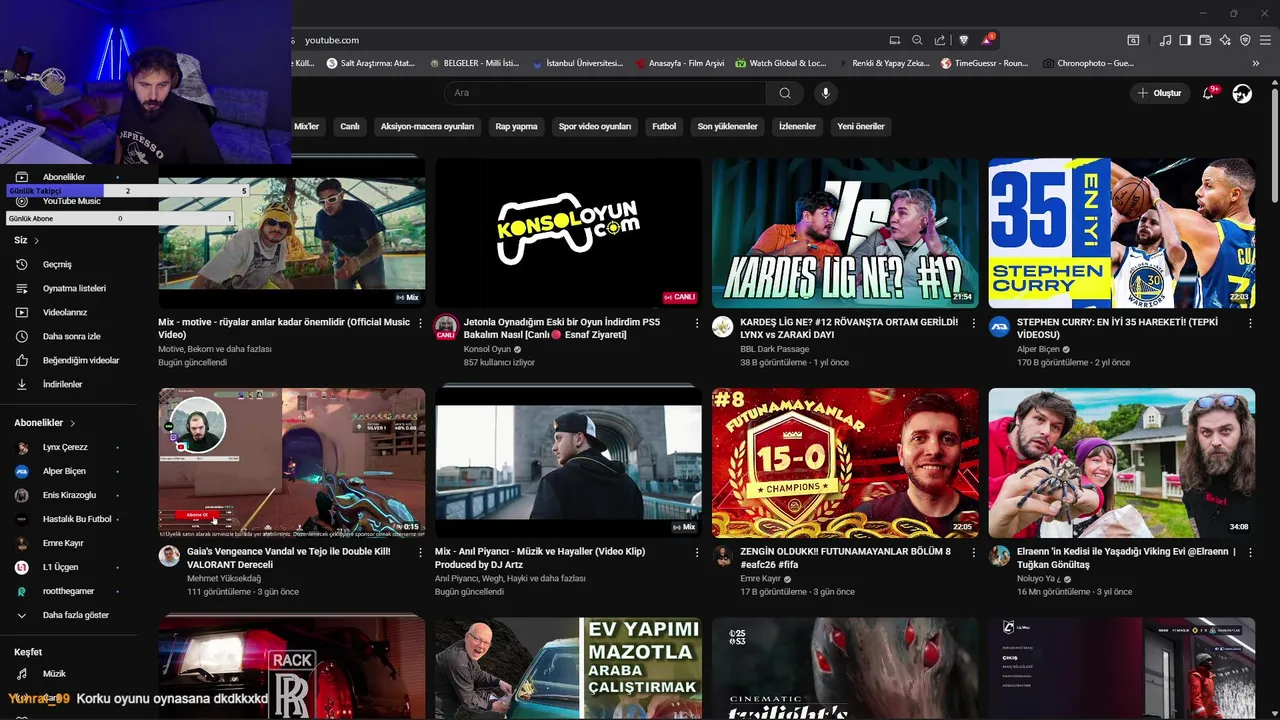The width and height of the screenshot is (1280, 720).
Task: Open the TimeGuessr bookmark
Action: [984, 63]
